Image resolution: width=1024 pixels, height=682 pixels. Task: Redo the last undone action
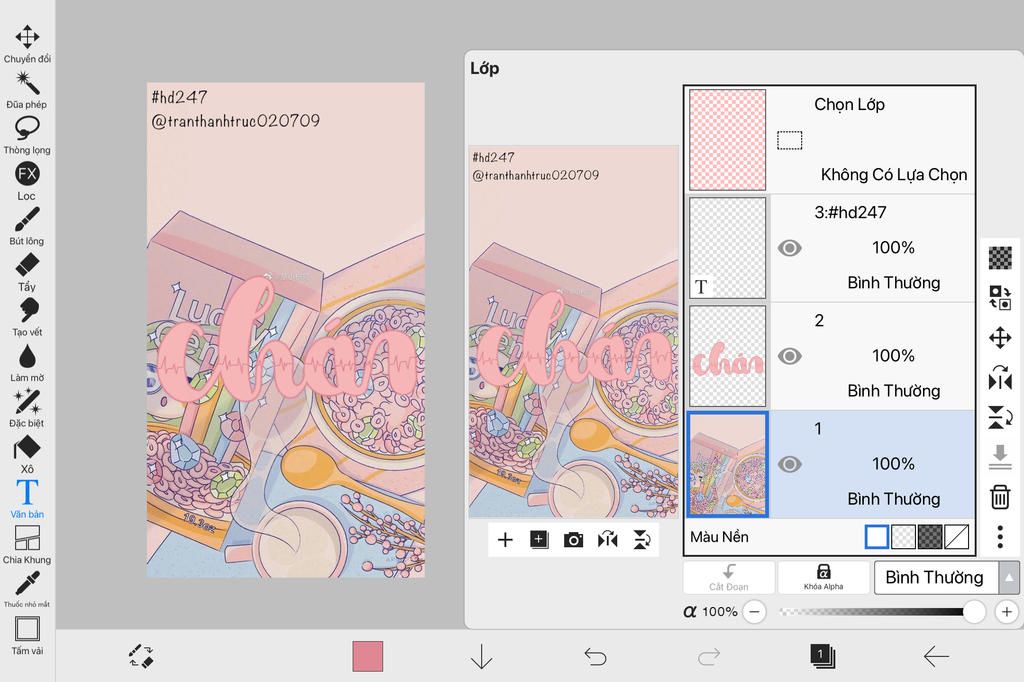(709, 656)
